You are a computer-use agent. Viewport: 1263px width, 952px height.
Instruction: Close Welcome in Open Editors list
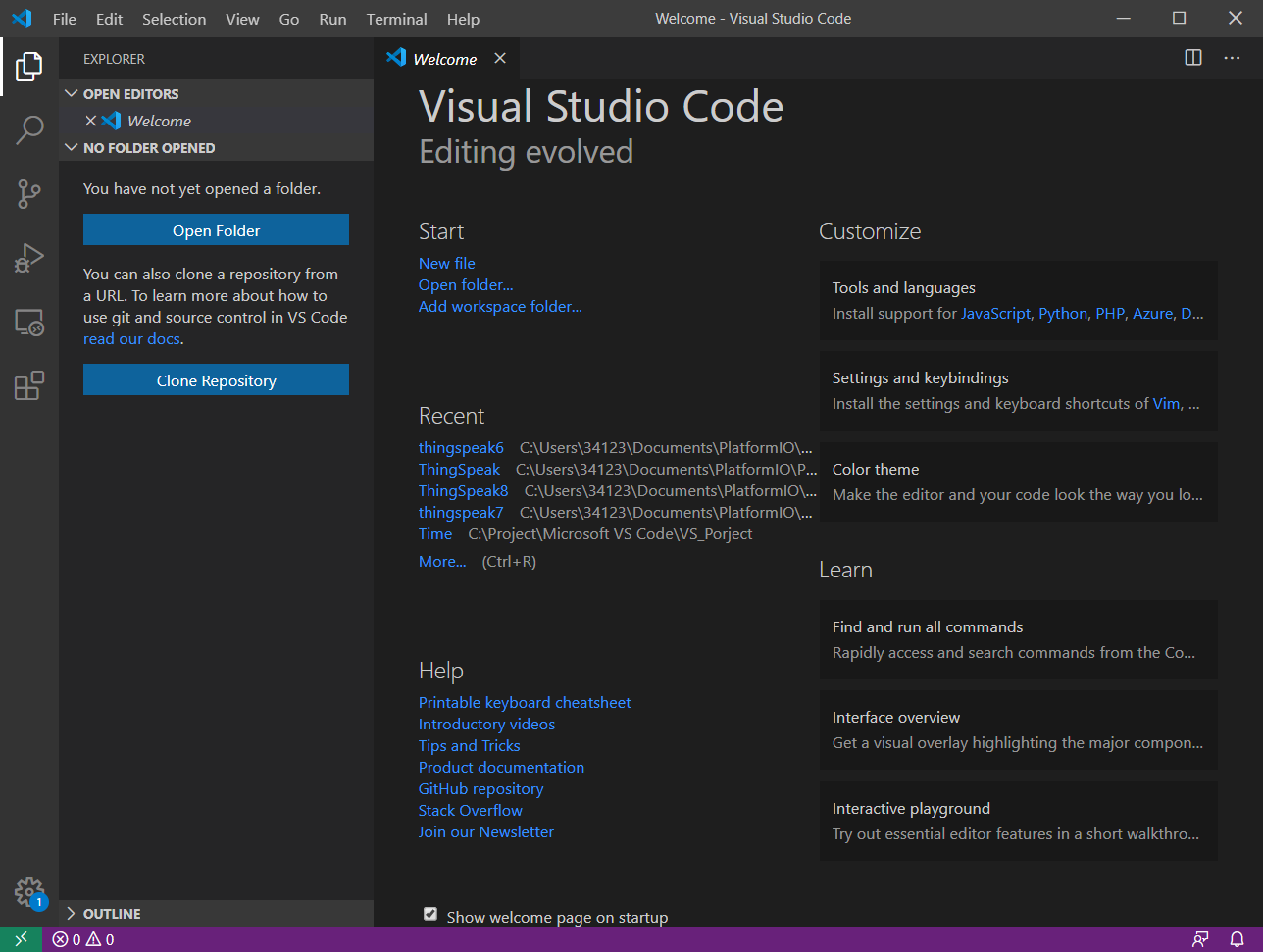pyautogui.click(x=91, y=121)
